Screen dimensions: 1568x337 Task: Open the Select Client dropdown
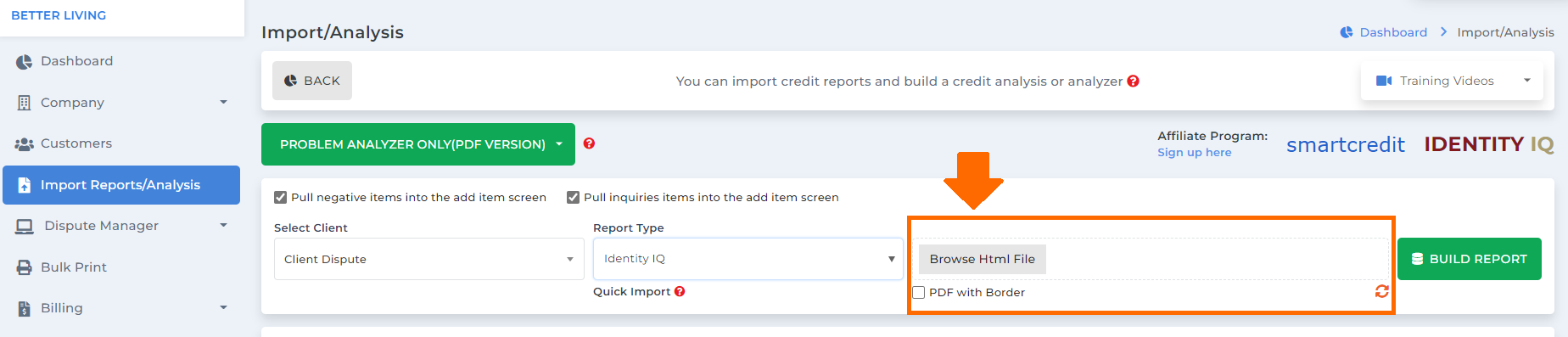pyautogui.click(x=429, y=259)
